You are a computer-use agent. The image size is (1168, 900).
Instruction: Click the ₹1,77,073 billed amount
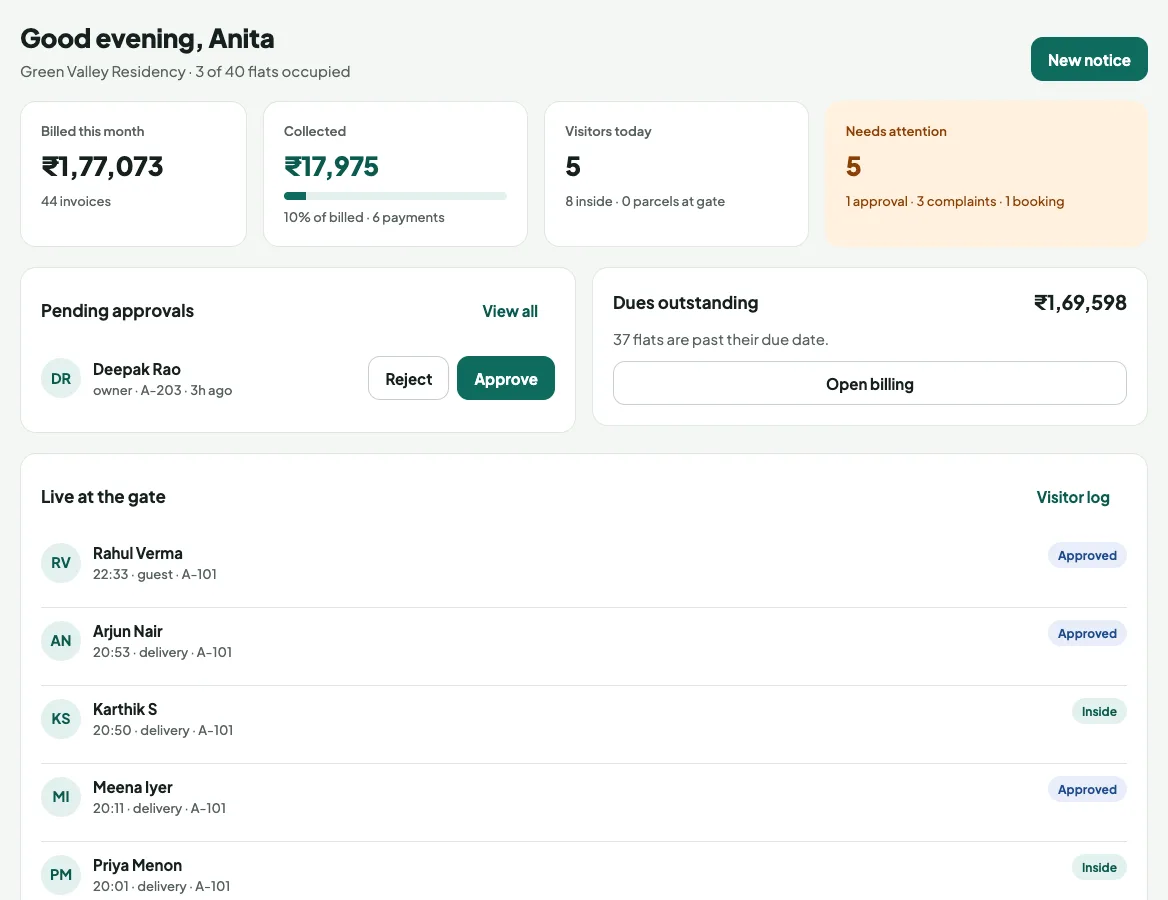(102, 166)
